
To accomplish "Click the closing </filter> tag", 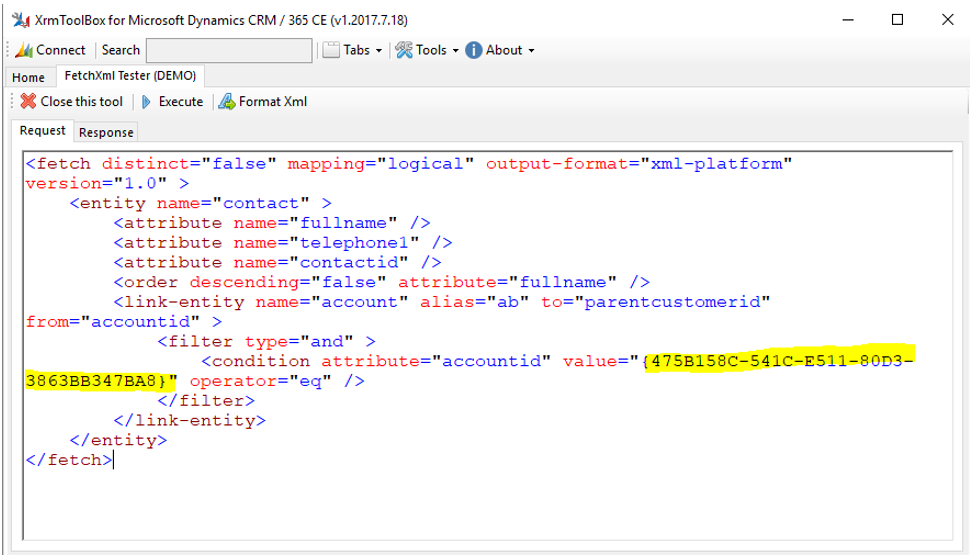I will (206, 401).
